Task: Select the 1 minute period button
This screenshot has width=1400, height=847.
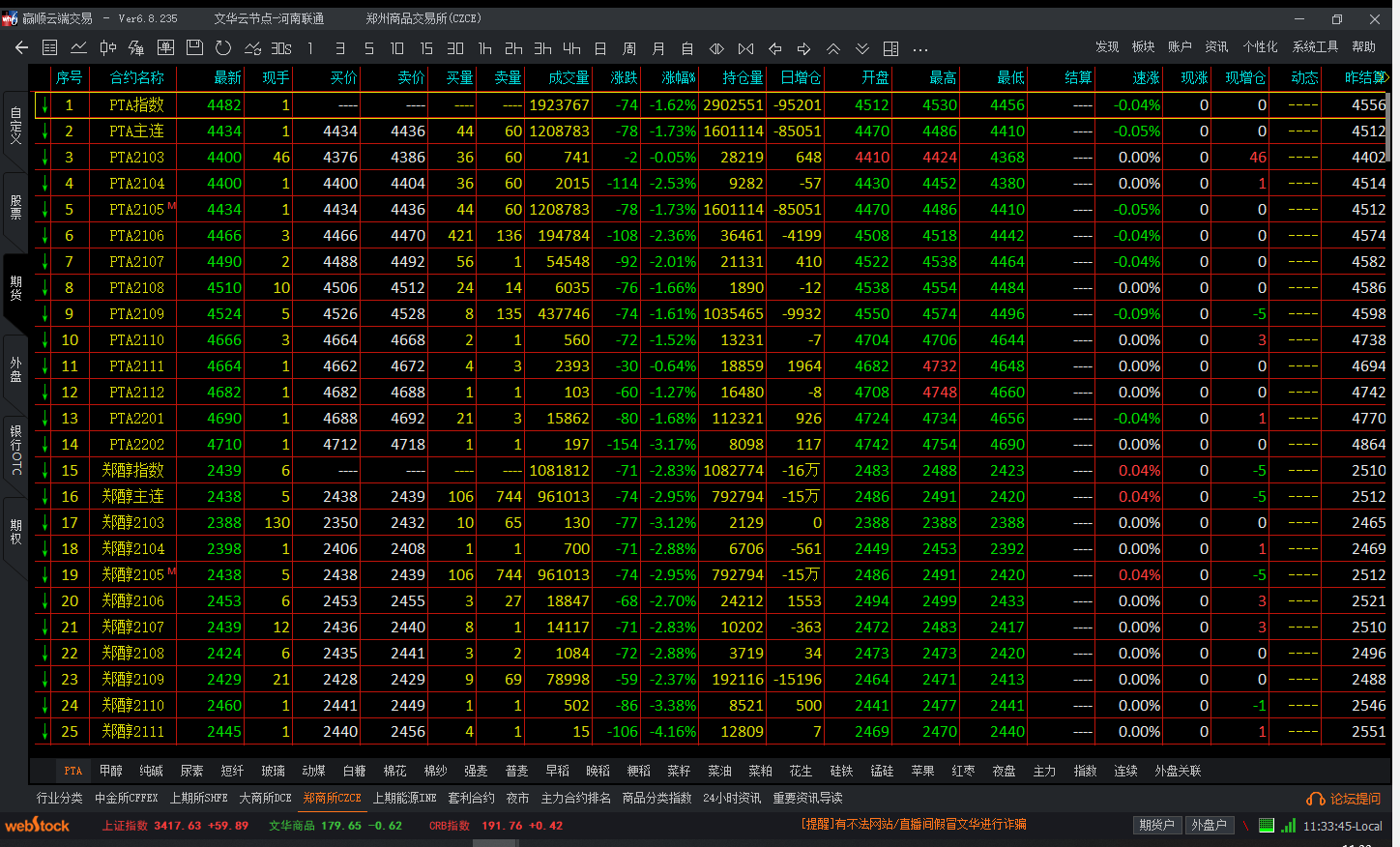Action: click(x=309, y=47)
